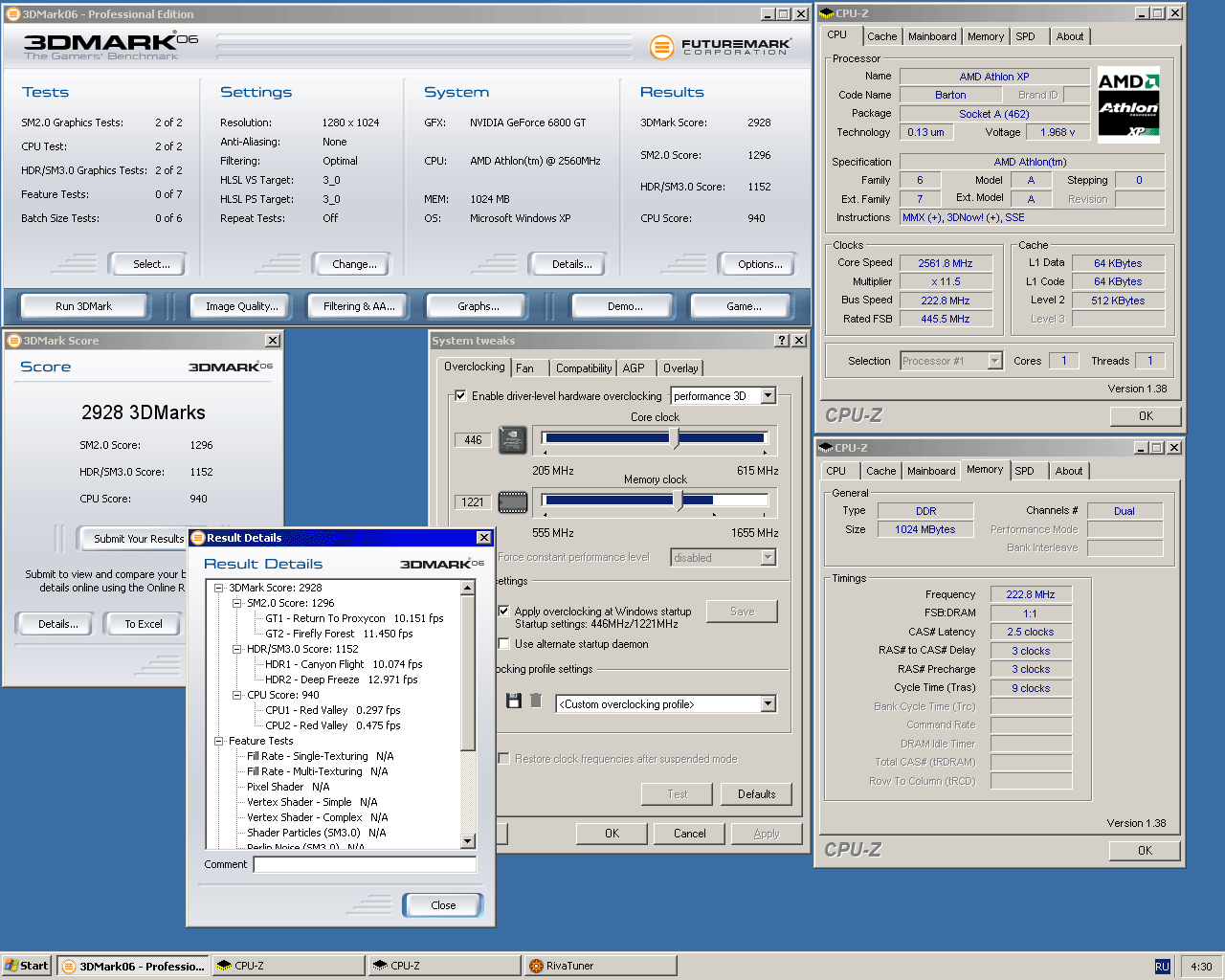The width and height of the screenshot is (1225, 980).
Task: Click the memory clock value box 1221
Action: point(473,502)
